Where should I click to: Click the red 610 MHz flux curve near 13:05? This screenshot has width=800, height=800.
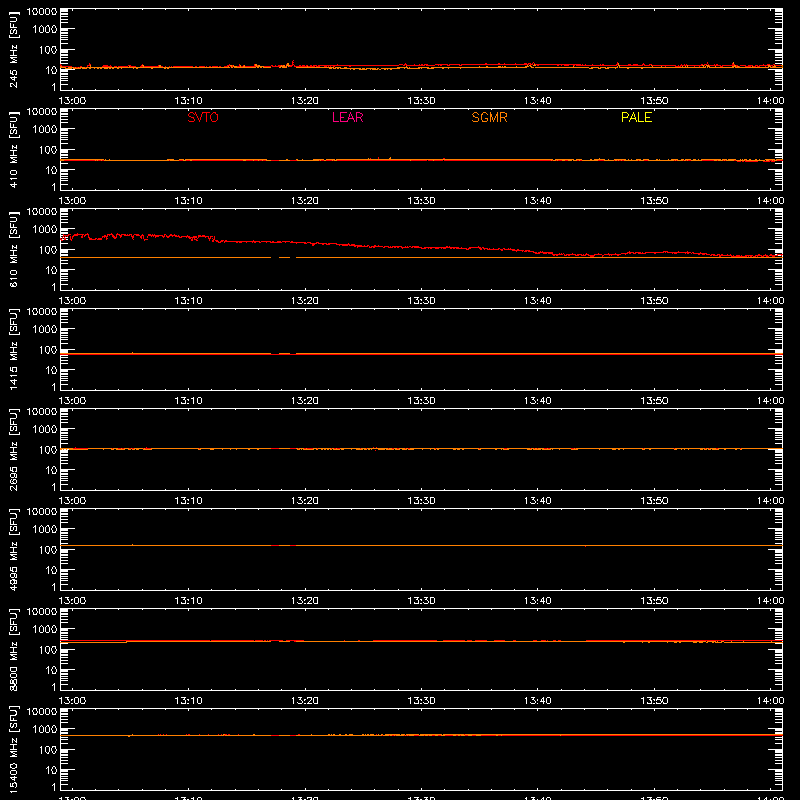(x=130, y=236)
